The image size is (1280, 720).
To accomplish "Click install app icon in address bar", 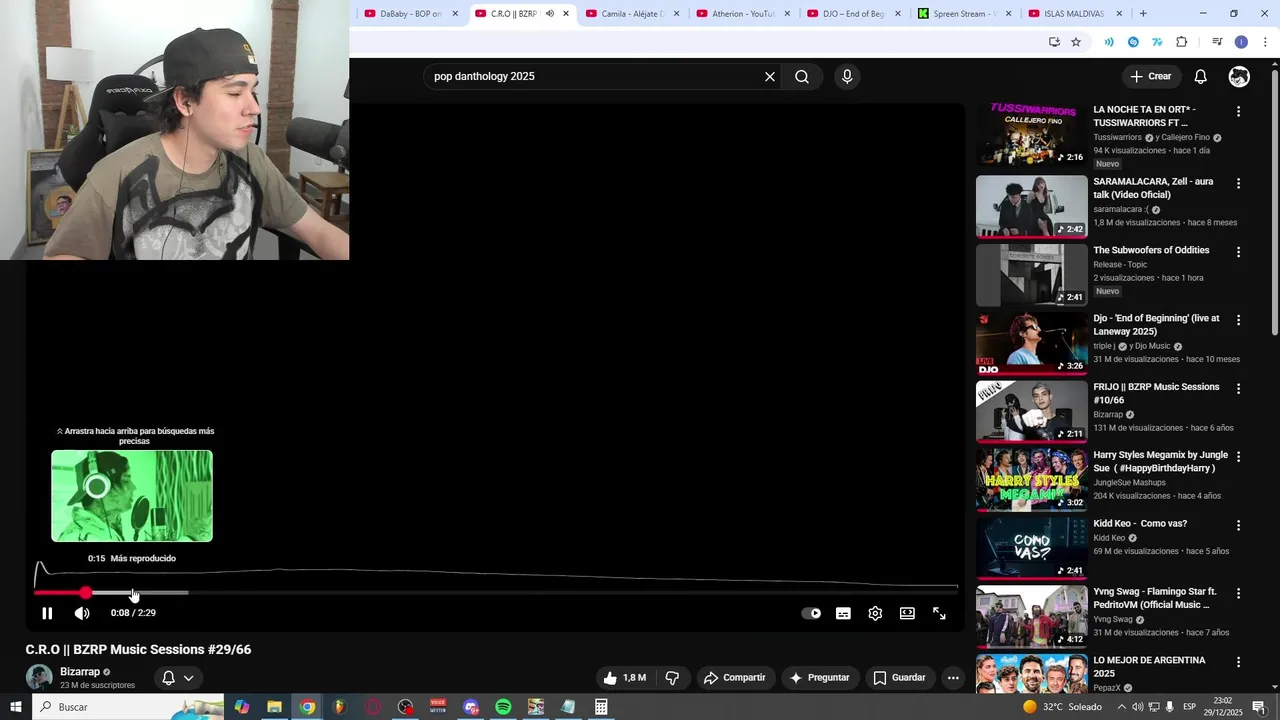I will point(1054,42).
